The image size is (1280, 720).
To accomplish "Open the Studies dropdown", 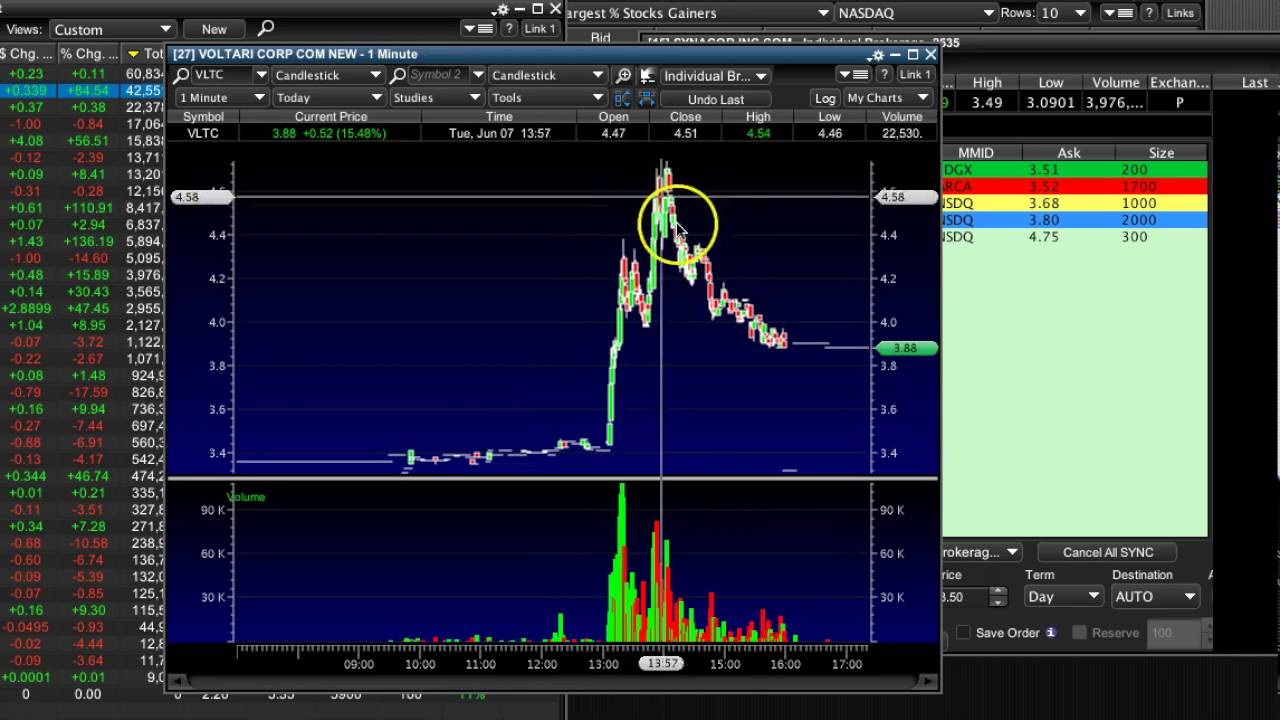I will 436,98.
